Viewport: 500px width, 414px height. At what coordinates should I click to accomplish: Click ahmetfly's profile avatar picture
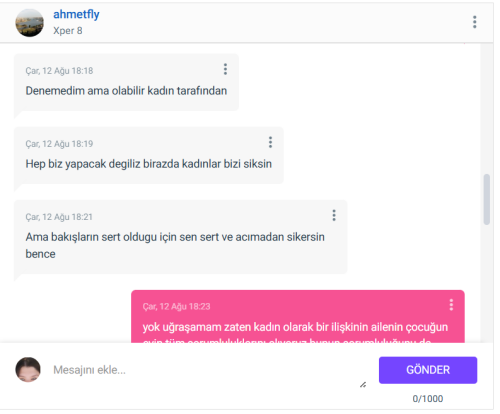[29, 23]
